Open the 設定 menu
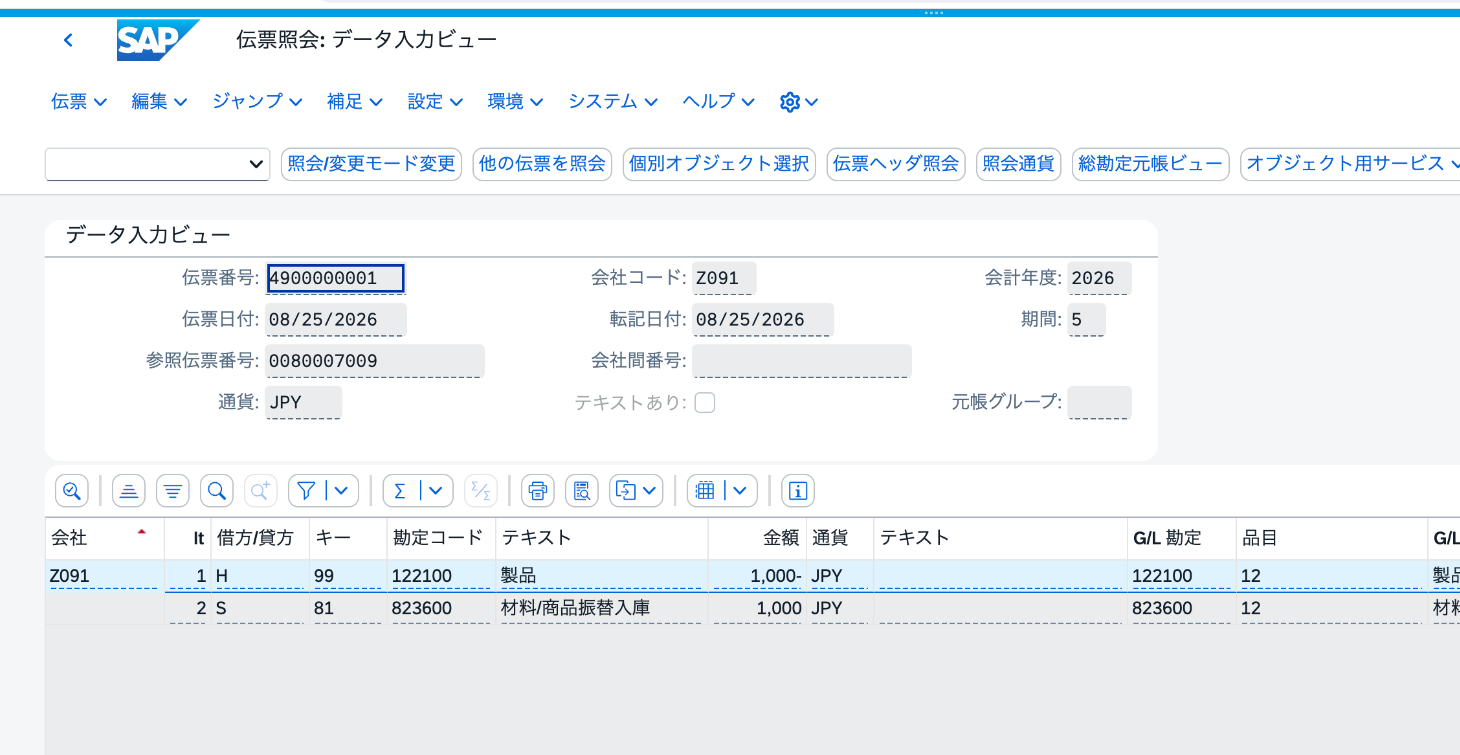The width and height of the screenshot is (1460, 755). tap(435, 101)
